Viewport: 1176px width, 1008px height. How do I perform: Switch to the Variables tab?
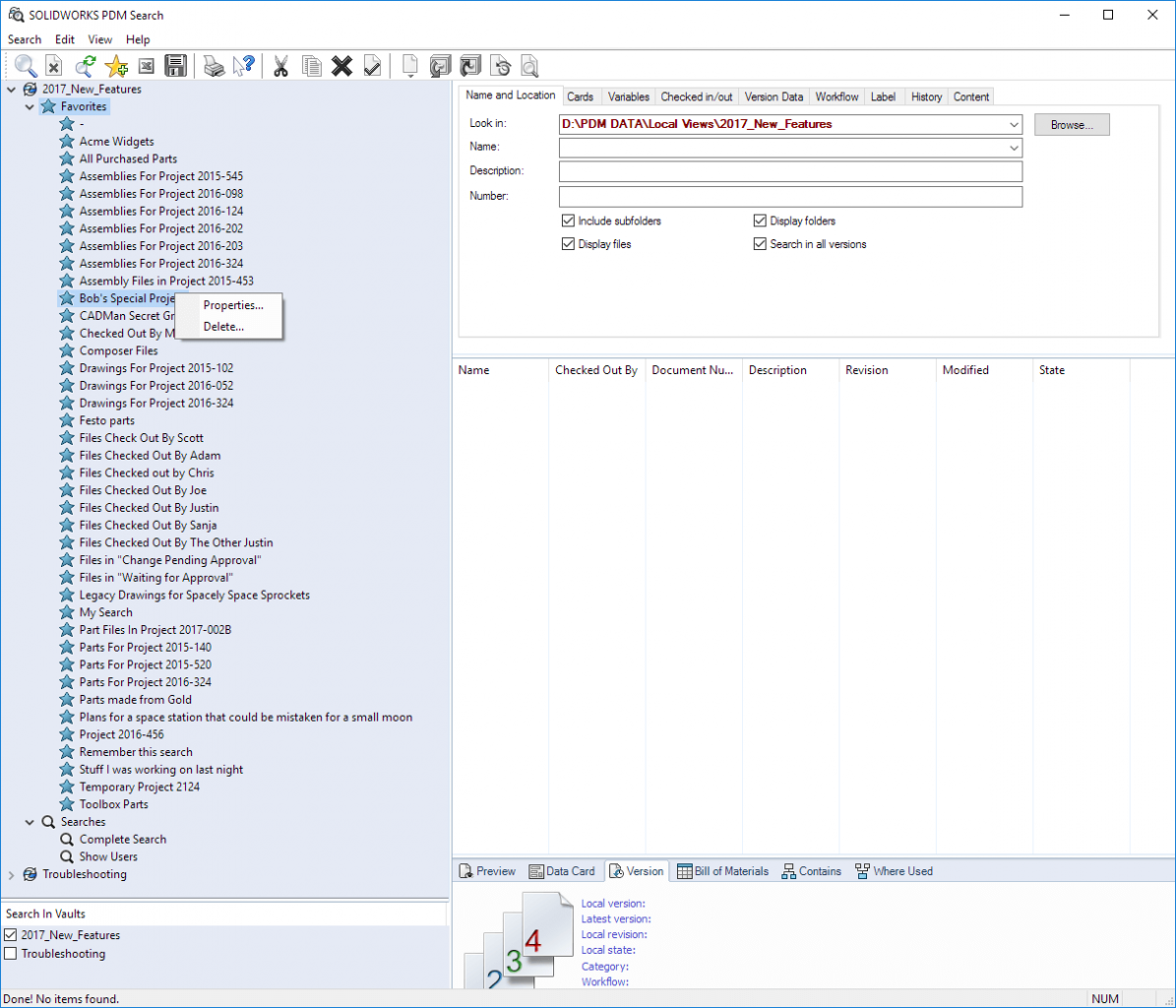(629, 96)
